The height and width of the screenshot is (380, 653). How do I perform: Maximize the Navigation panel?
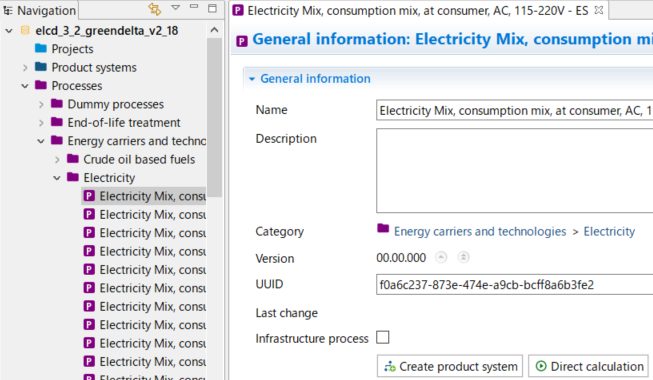click(x=212, y=8)
